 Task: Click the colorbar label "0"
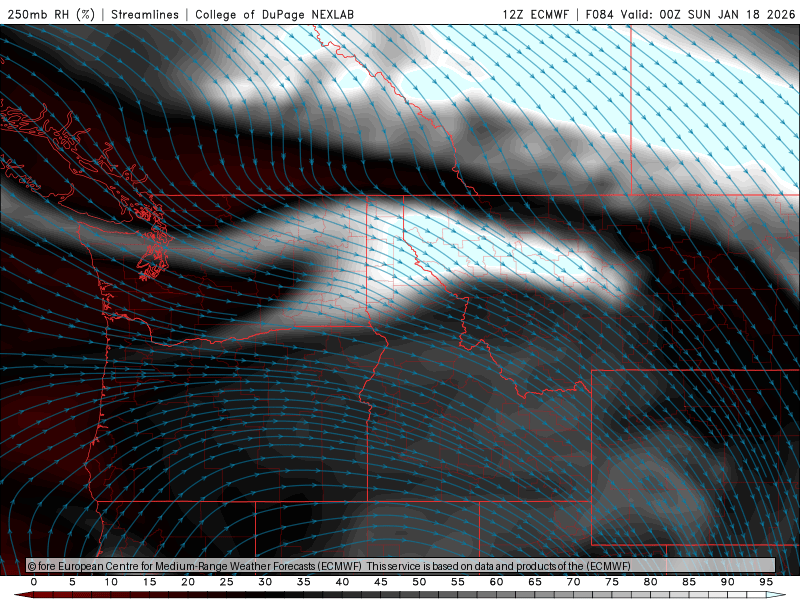click(34, 582)
